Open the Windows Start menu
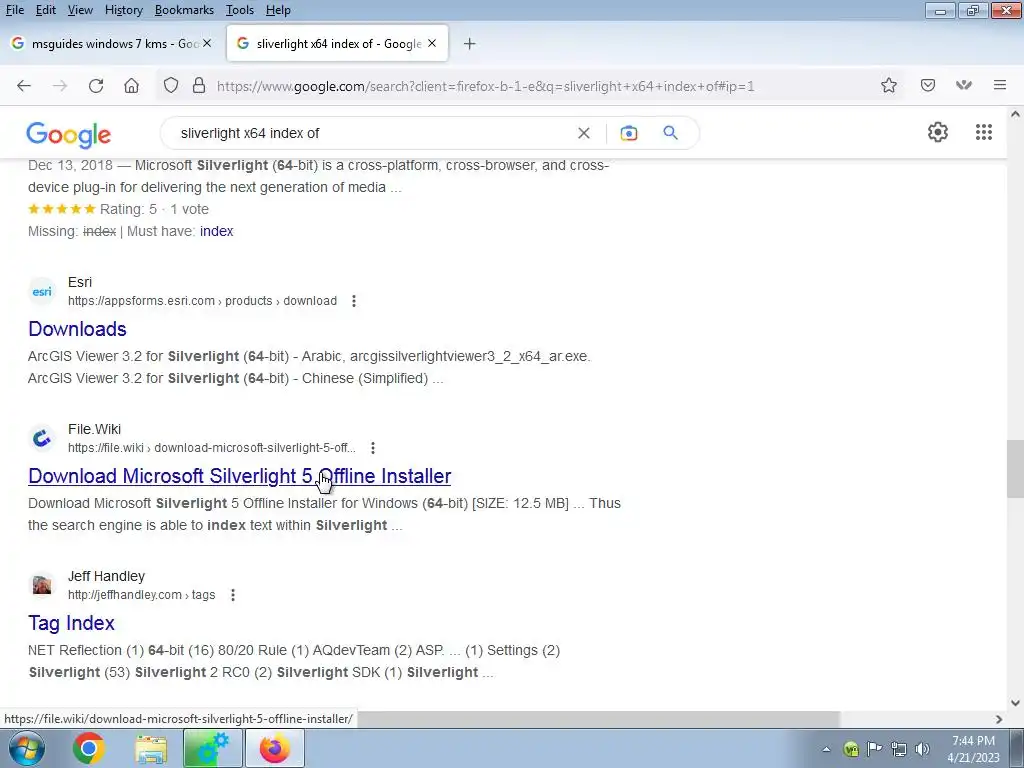 (x=27, y=748)
